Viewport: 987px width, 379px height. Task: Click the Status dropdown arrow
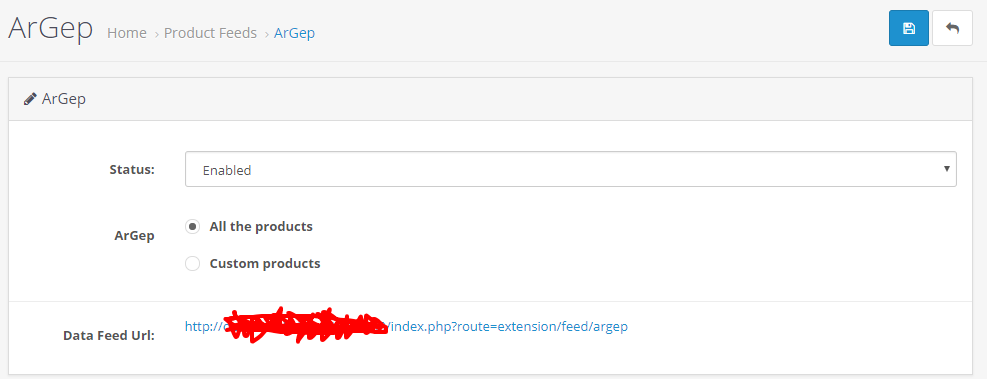(x=946, y=169)
